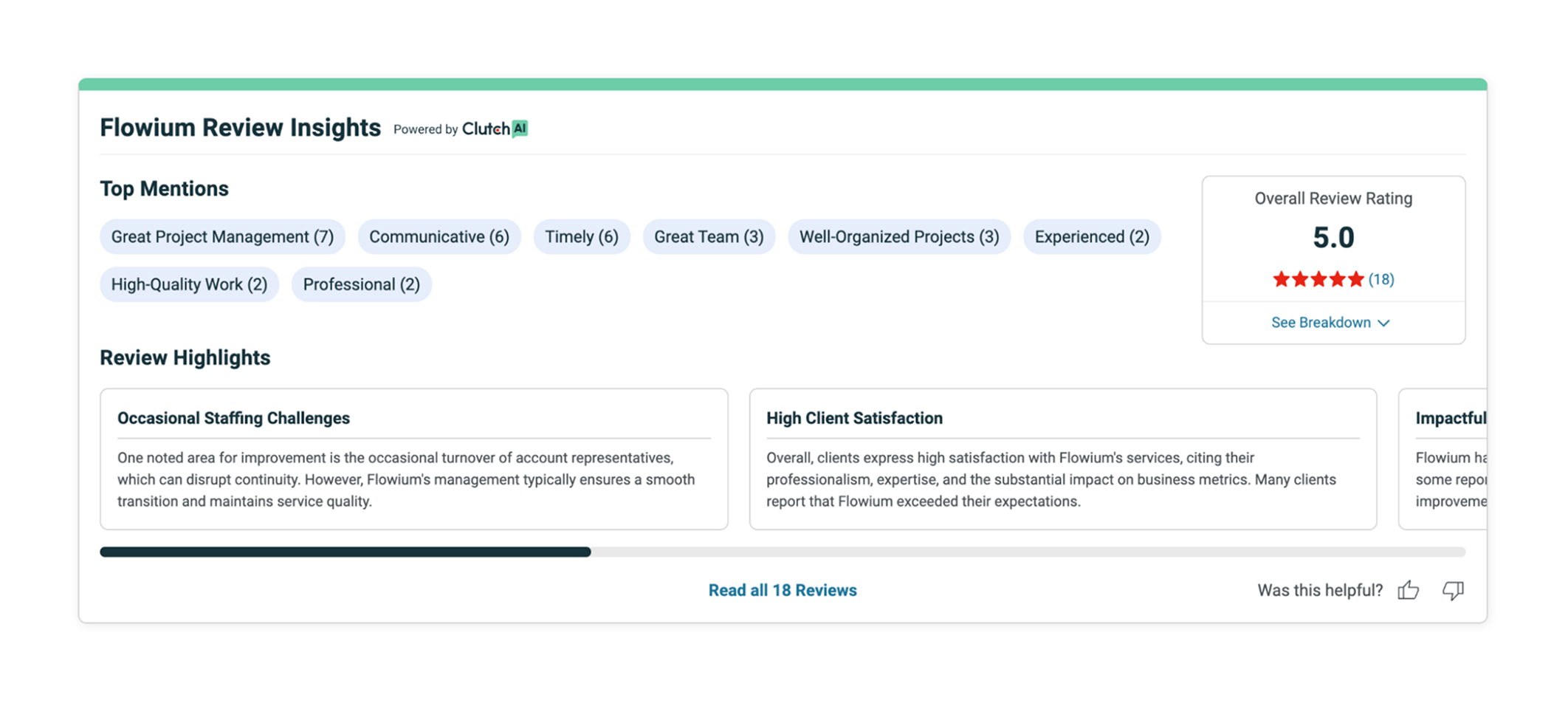The height and width of the screenshot is (706, 1568).
Task: Select the Great Project Management (7) tag
Action: 222,236
